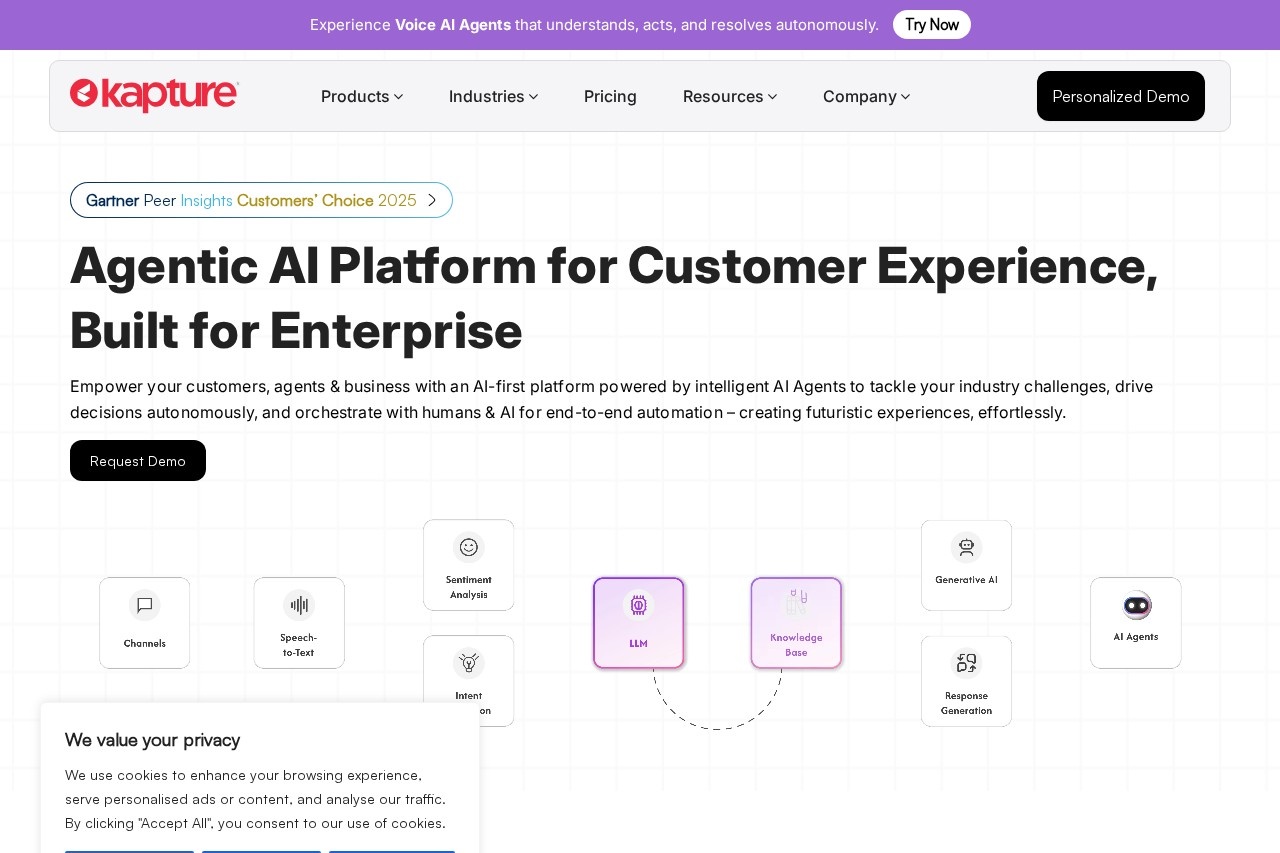Click the arrow on the Gartner badge
Image resolution: width=1280 pixels, height=853 pixels.
pos(432,200)
